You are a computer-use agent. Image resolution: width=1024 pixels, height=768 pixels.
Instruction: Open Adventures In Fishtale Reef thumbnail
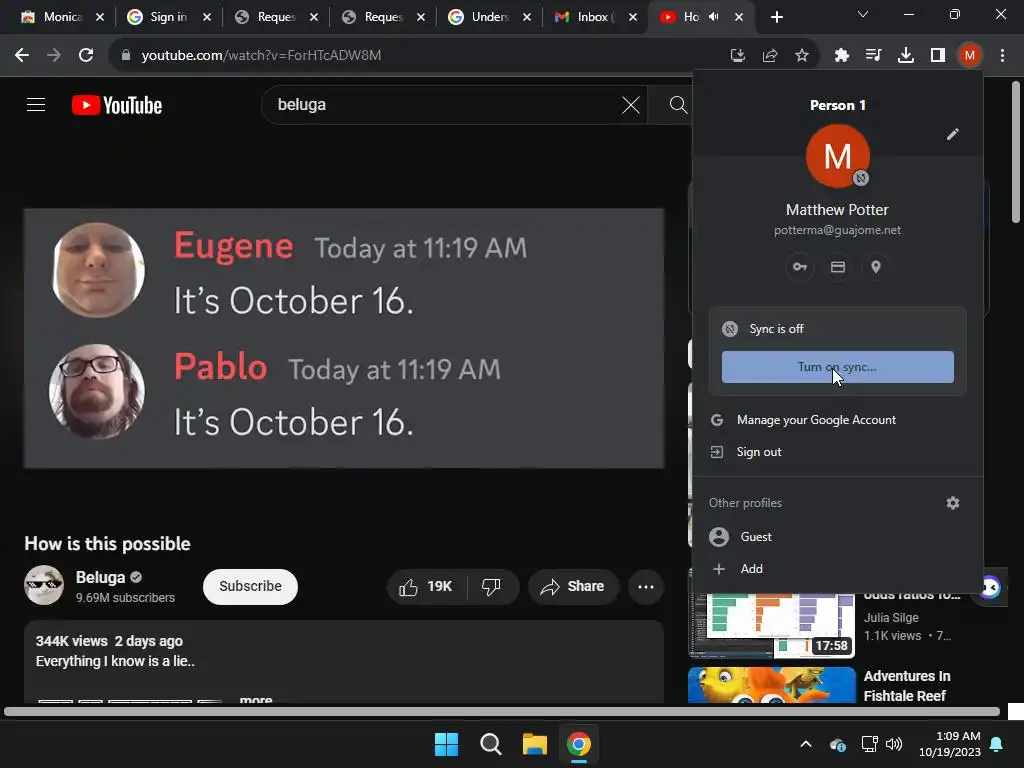coord(771,685)
